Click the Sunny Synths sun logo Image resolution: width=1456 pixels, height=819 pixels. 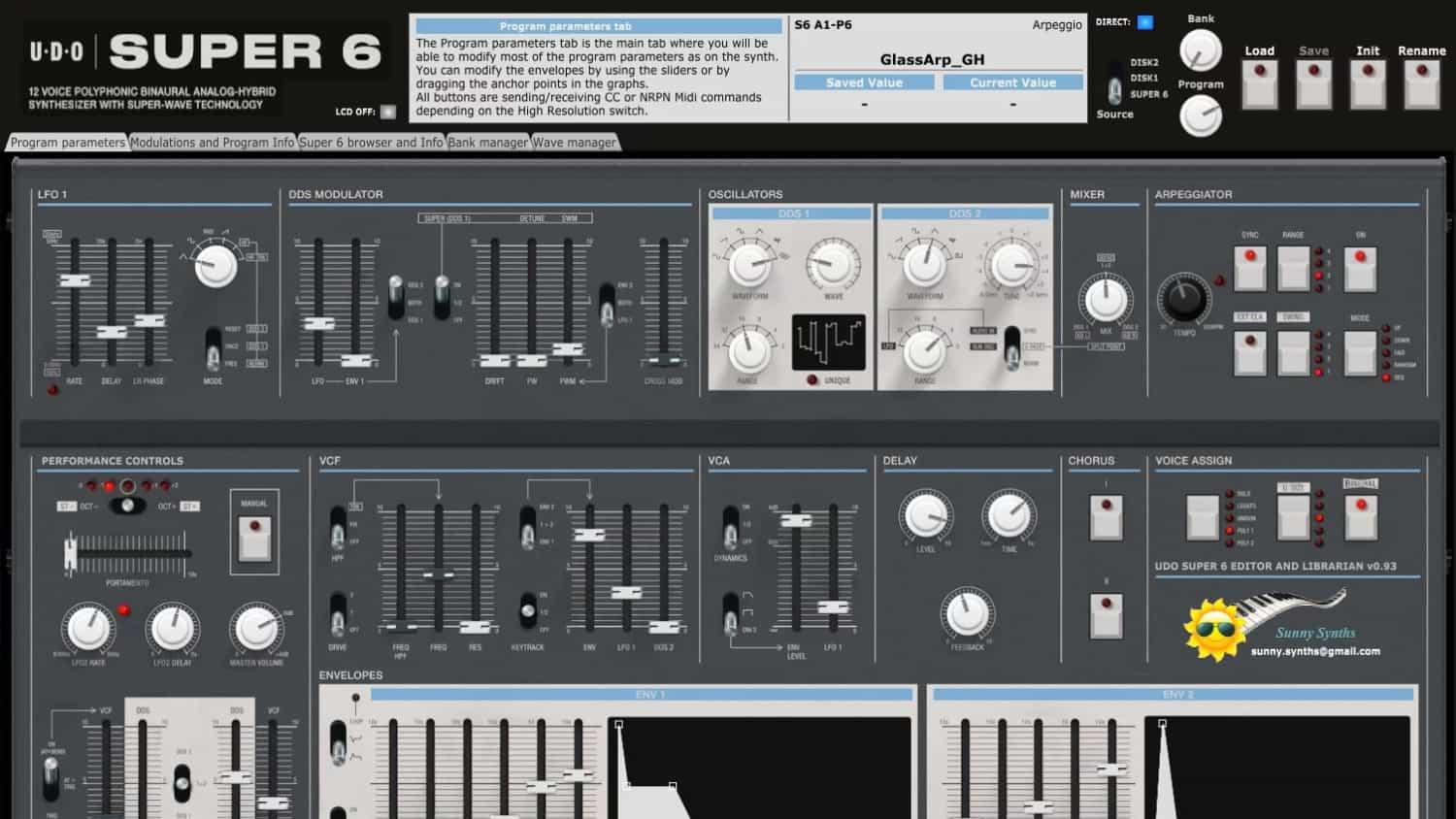(1214, 630)
